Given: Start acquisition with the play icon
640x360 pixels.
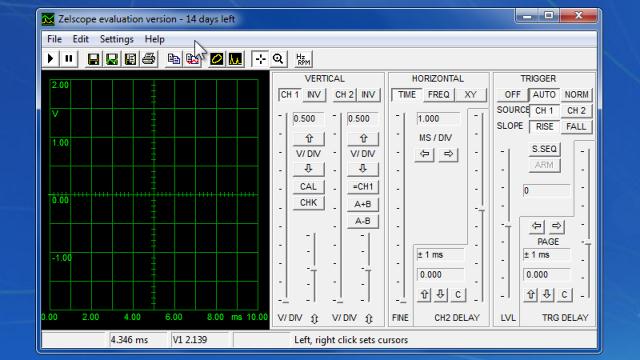Looking at the screenshot, I should pyautogui.click(x=51, y=59).
